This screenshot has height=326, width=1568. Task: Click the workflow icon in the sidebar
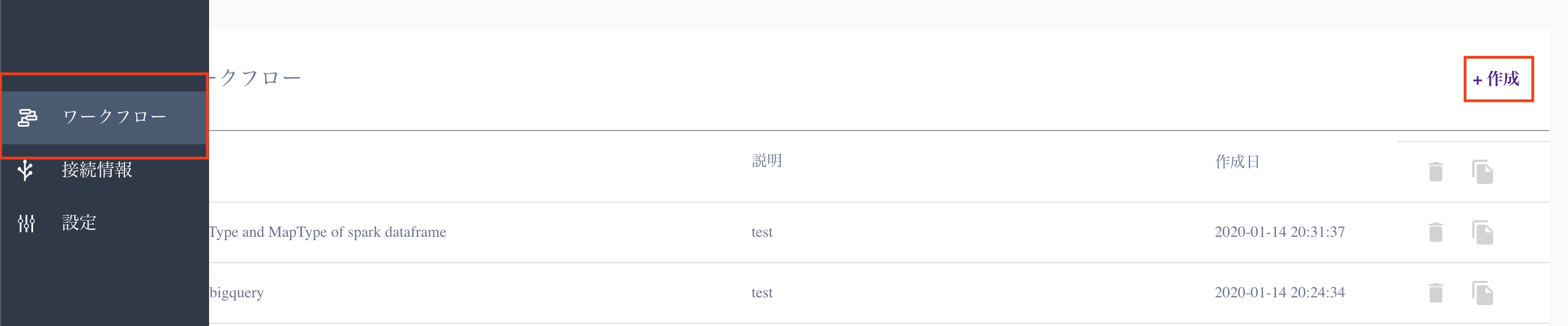[28, 118]
